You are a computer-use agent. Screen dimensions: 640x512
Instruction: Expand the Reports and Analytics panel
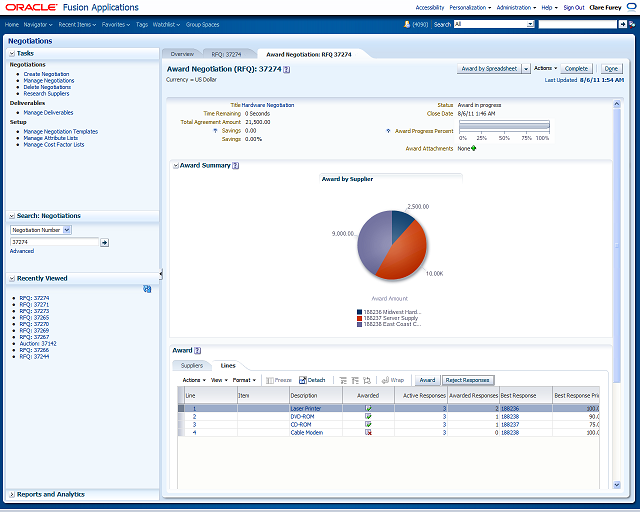[12, 494]
